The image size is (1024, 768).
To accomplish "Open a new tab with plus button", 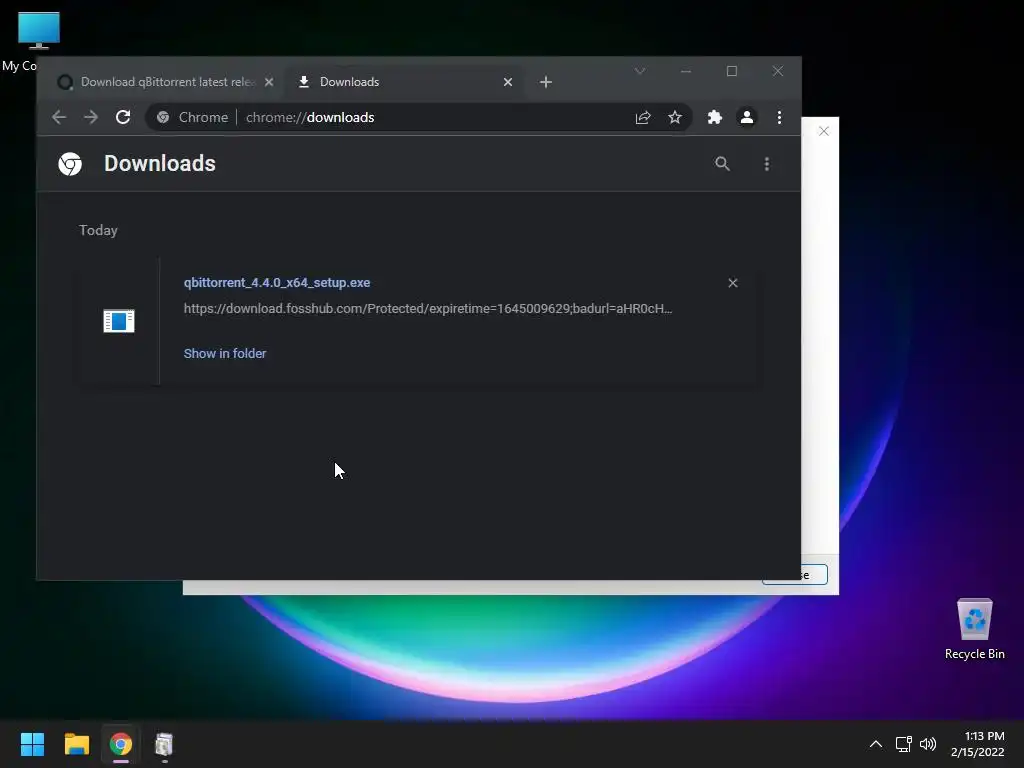I will click(x=546, y=82).
